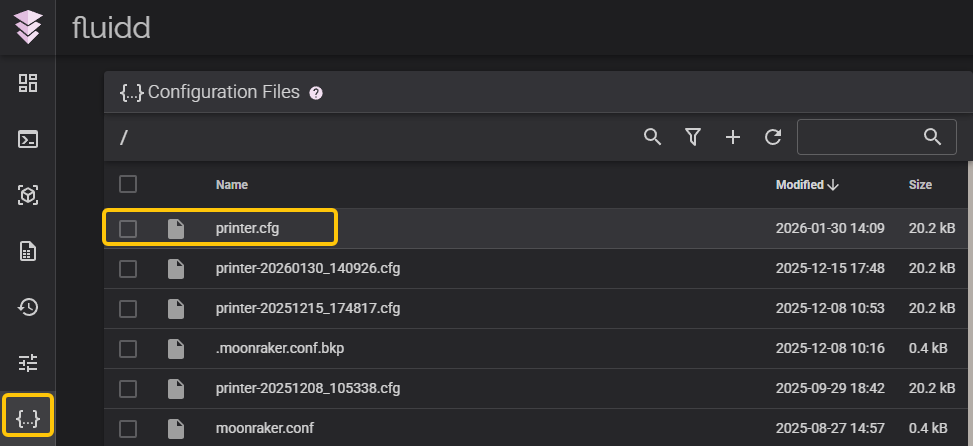Check the printer.cfg checkbox
The height and width of the screenshot is (446, 973).
point(128,229)
